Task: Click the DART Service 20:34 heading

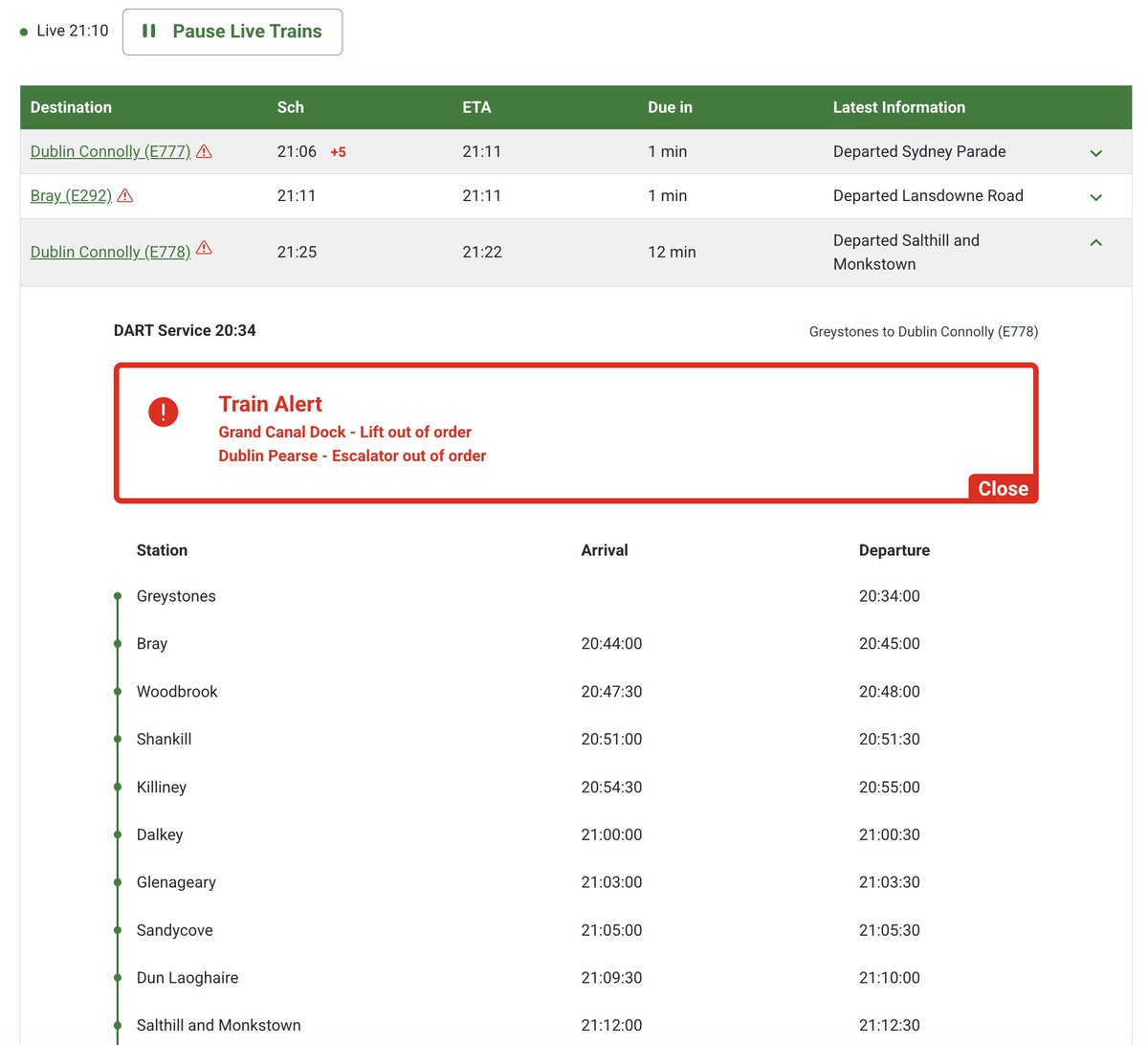Action: (x=185, y=330)
